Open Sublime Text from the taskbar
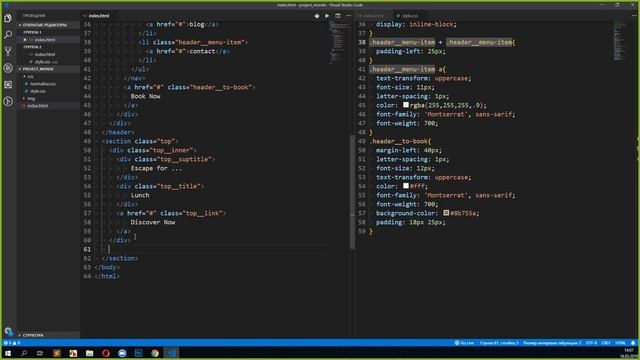Screen dimensions: 640x360 (x=57, y=353)
